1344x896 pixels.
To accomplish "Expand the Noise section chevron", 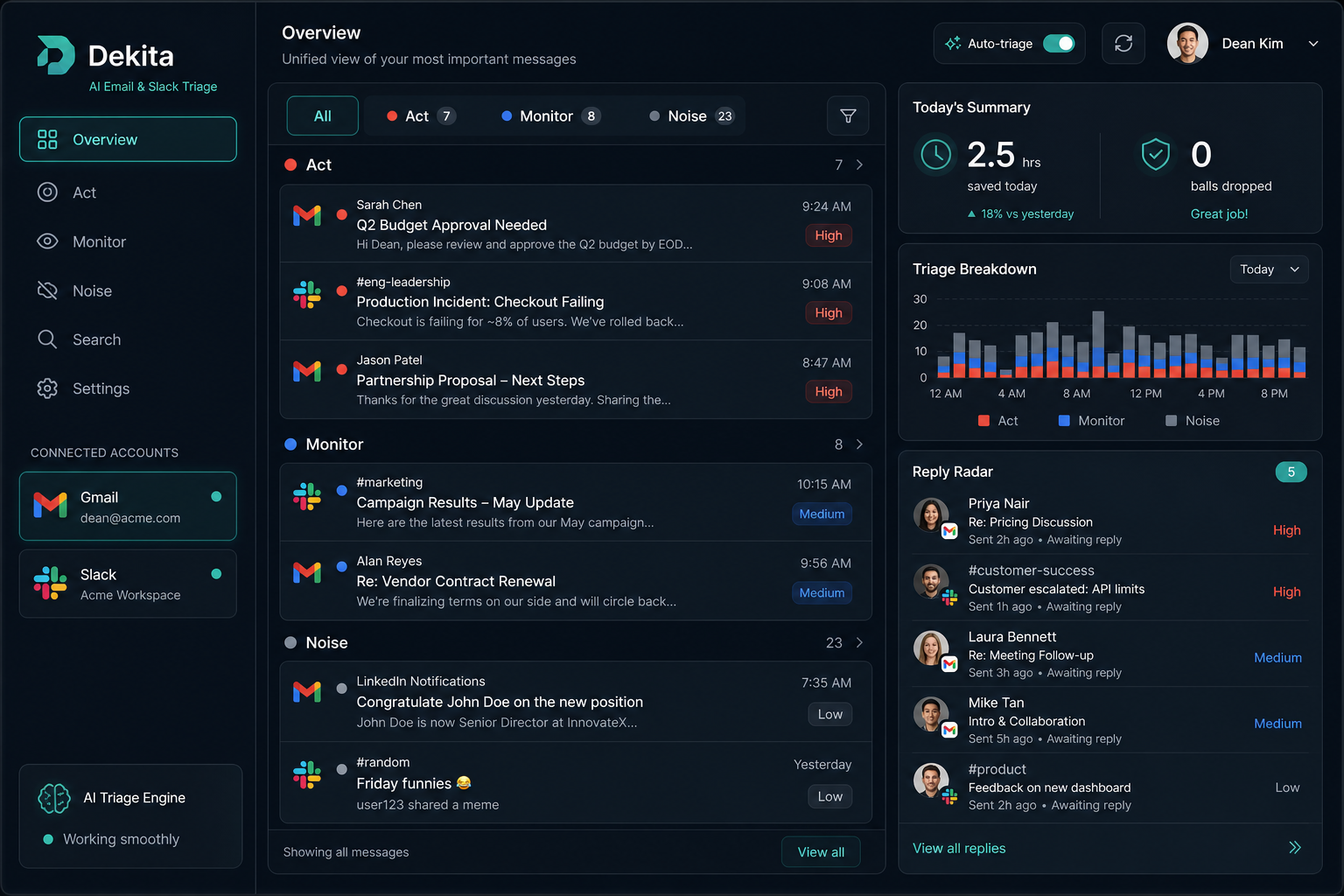I will click(x=859, y=643).
